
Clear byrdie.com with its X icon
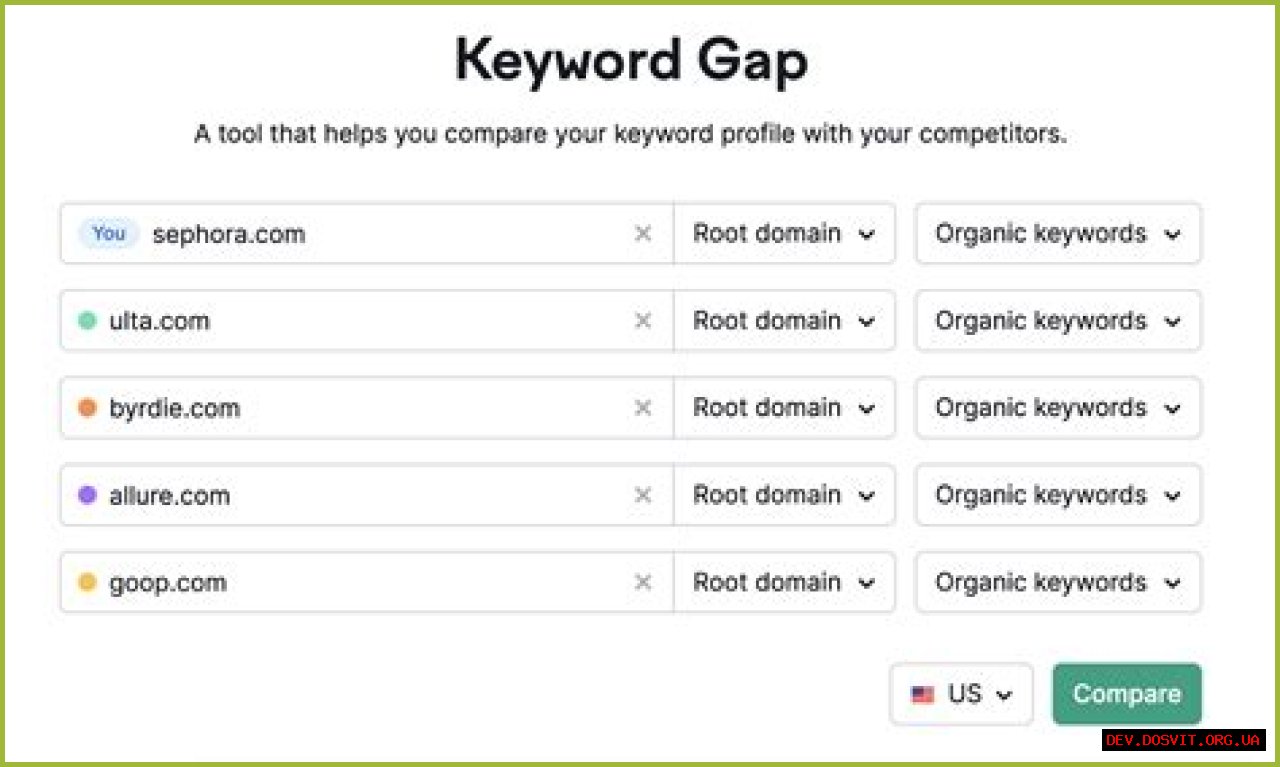[644, 408]
